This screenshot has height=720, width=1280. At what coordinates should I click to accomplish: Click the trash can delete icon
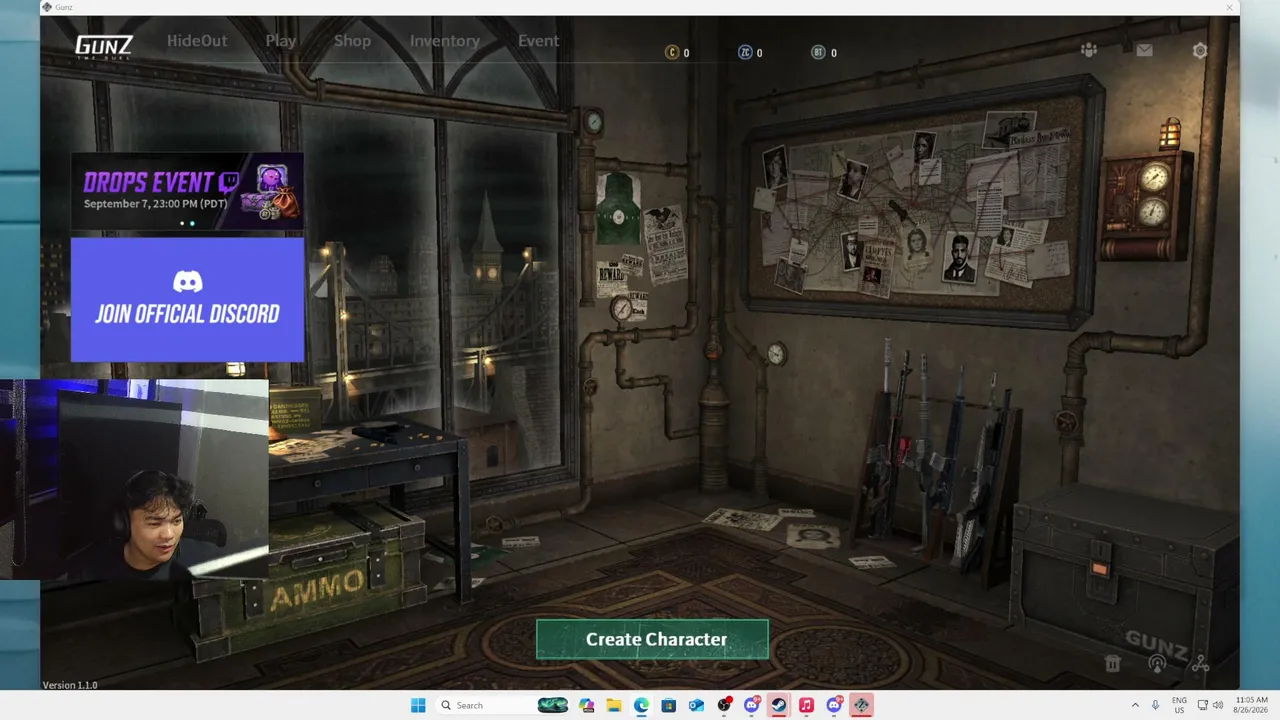(1113, 663)
